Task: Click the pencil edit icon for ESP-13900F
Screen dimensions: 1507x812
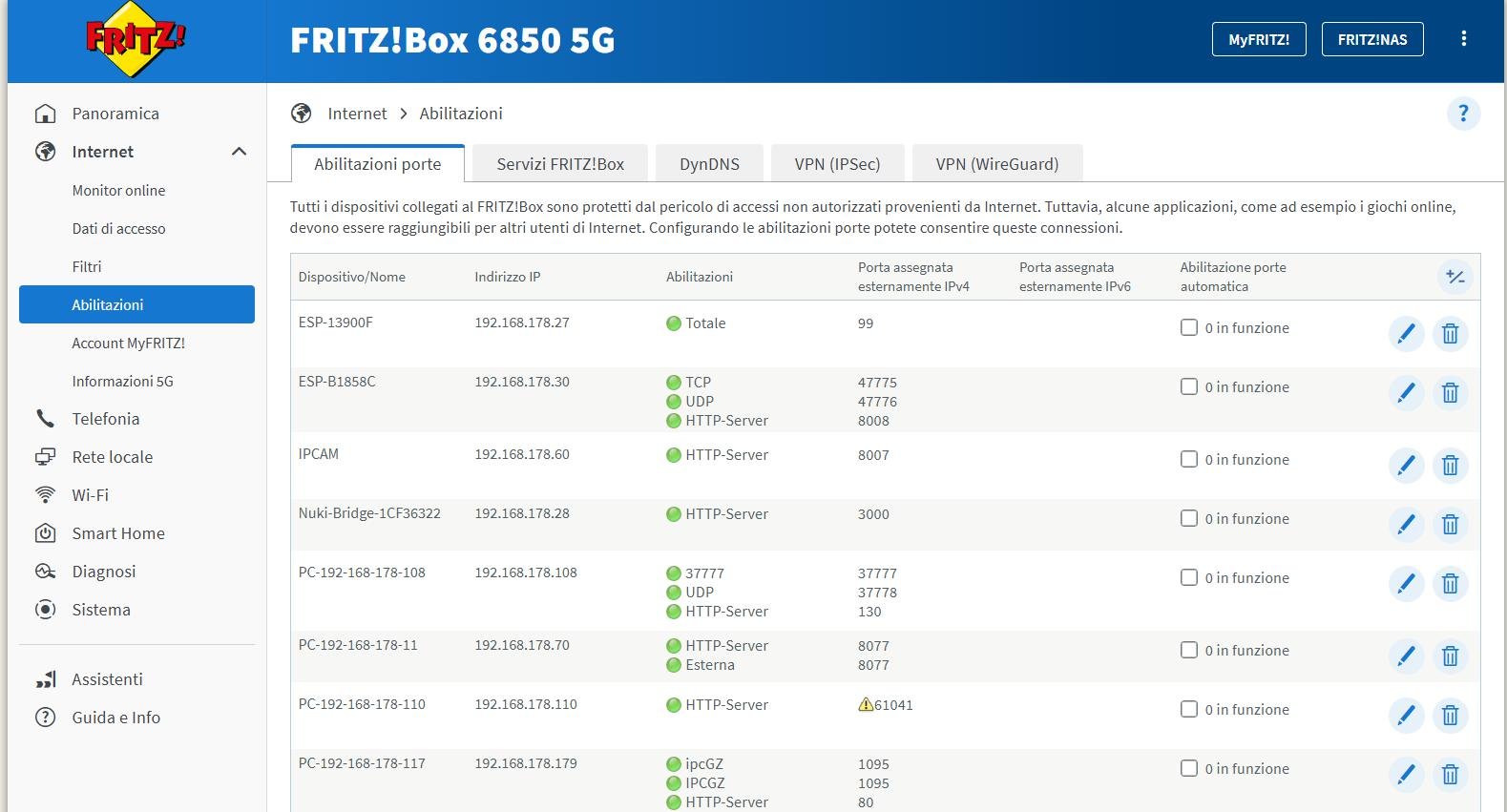Action: pyautogui.click(x=1406, y=334)
